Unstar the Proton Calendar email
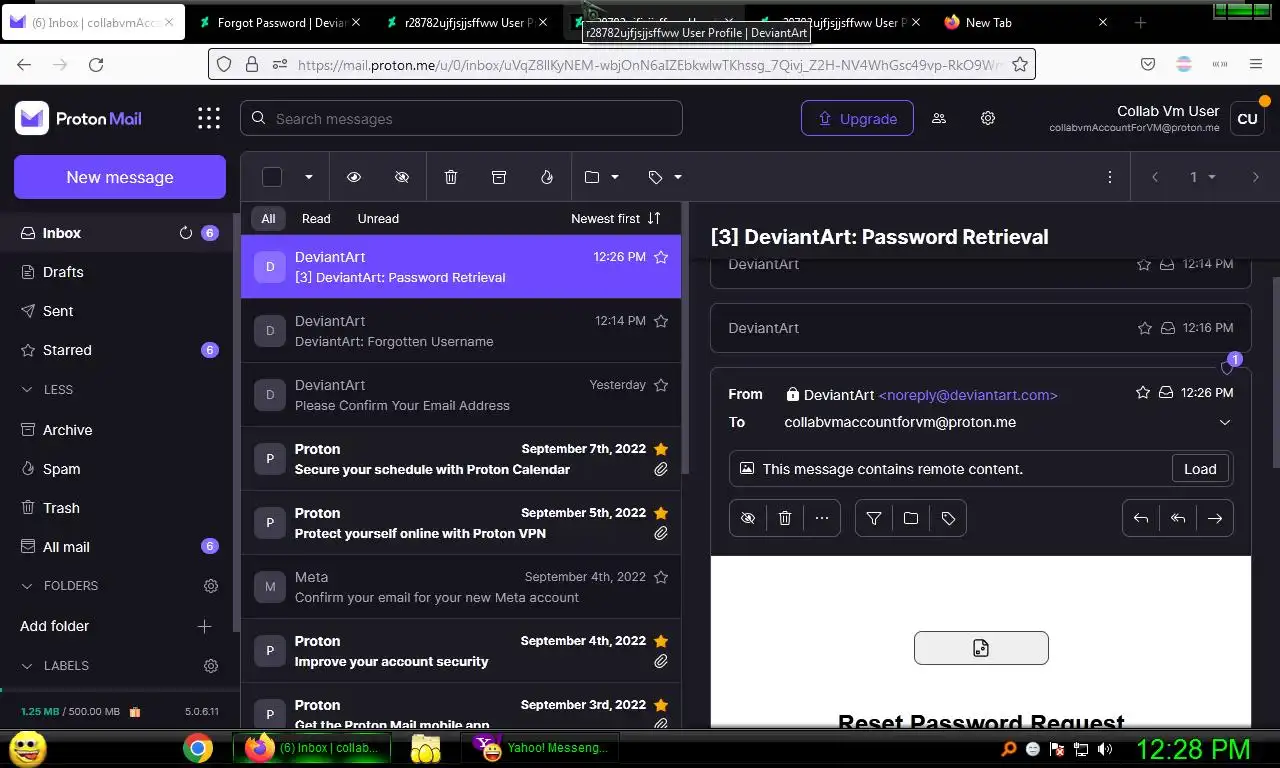1280x768 pixels. point(661,449)
